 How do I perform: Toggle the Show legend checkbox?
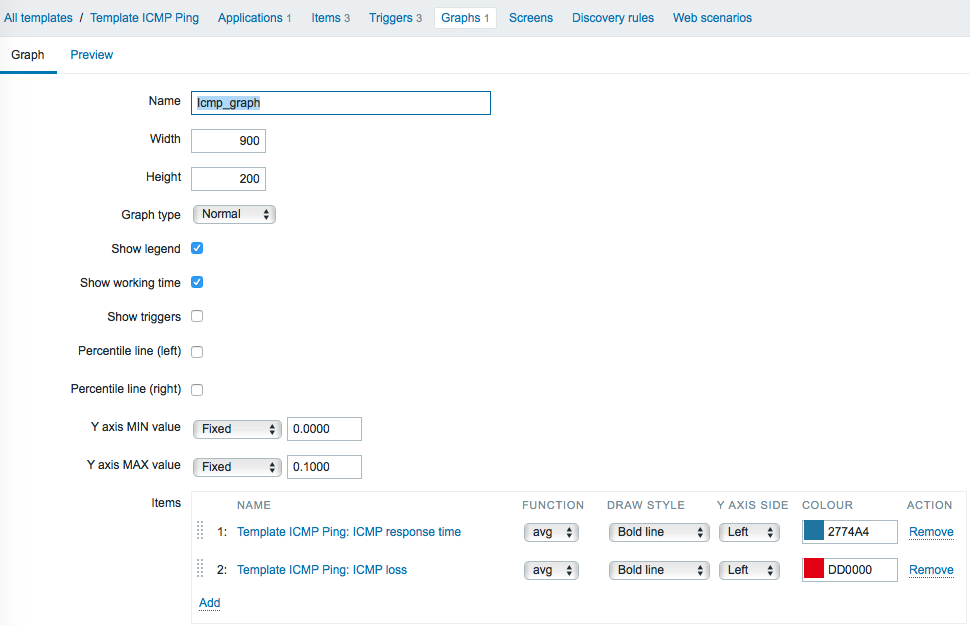[197, 248]
